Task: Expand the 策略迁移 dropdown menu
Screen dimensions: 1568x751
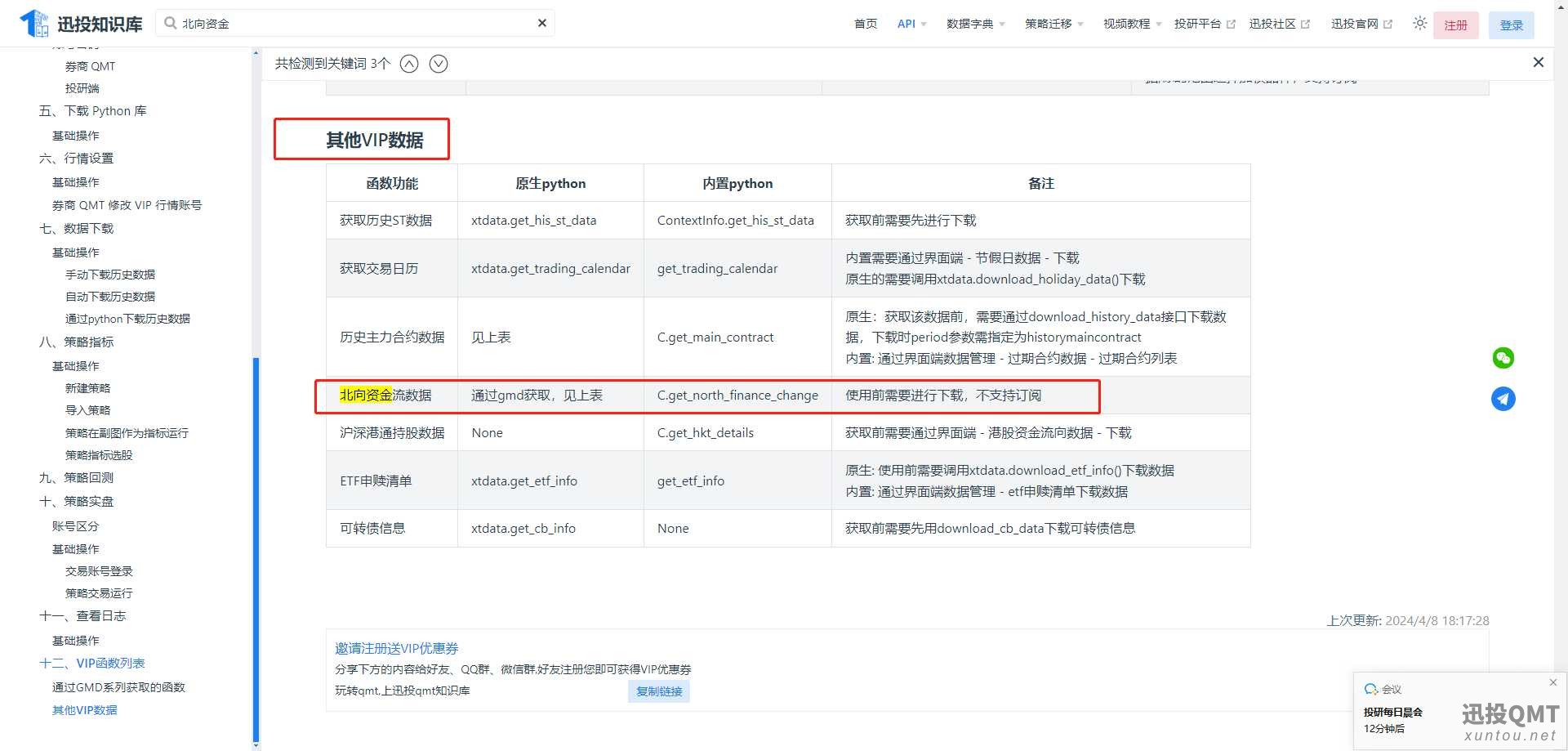Action: pos(1053,24)
